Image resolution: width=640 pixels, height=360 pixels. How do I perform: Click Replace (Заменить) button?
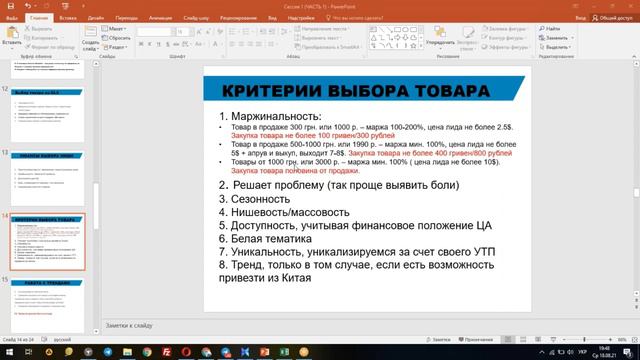point(556,38)
